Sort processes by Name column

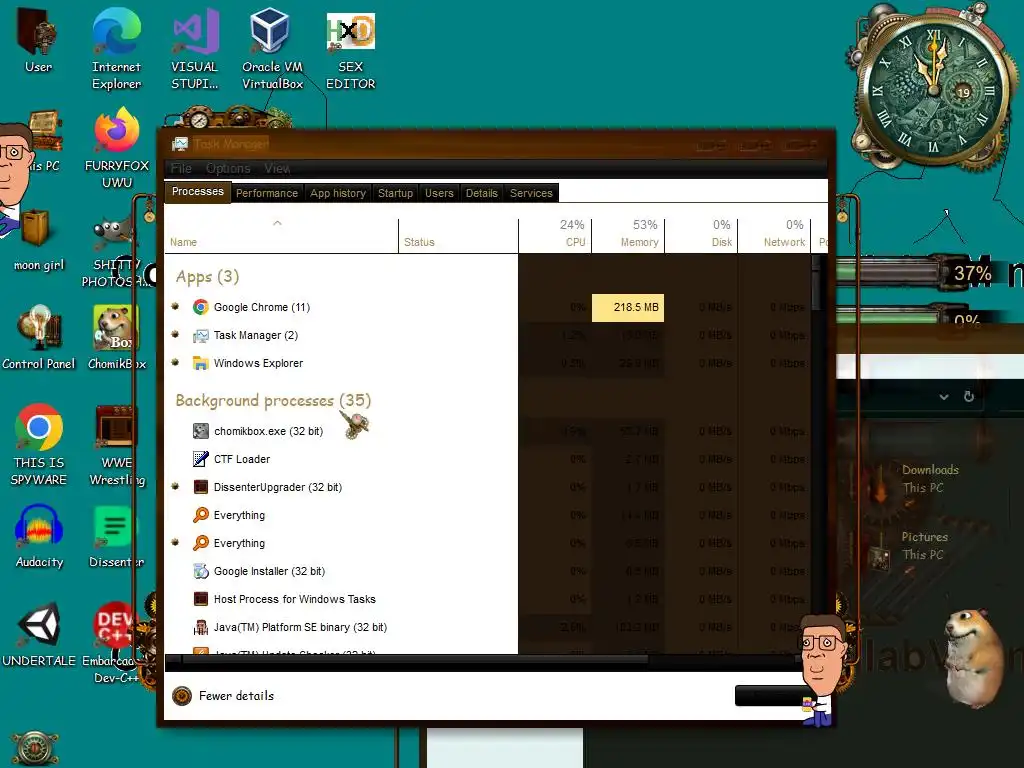coord(281,236)
